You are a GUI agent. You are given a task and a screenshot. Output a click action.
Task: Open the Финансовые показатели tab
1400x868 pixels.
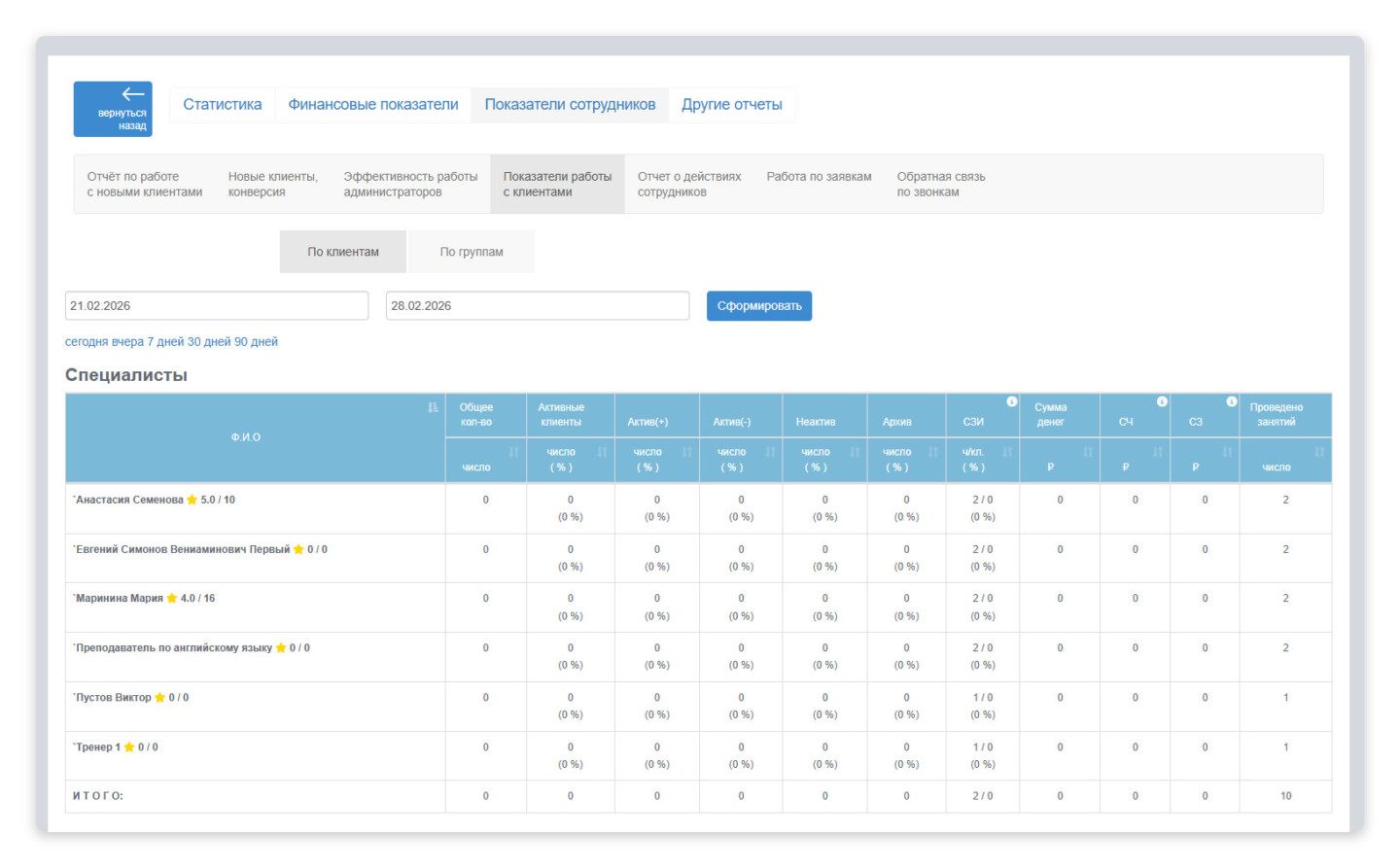[x=372, y=105]
